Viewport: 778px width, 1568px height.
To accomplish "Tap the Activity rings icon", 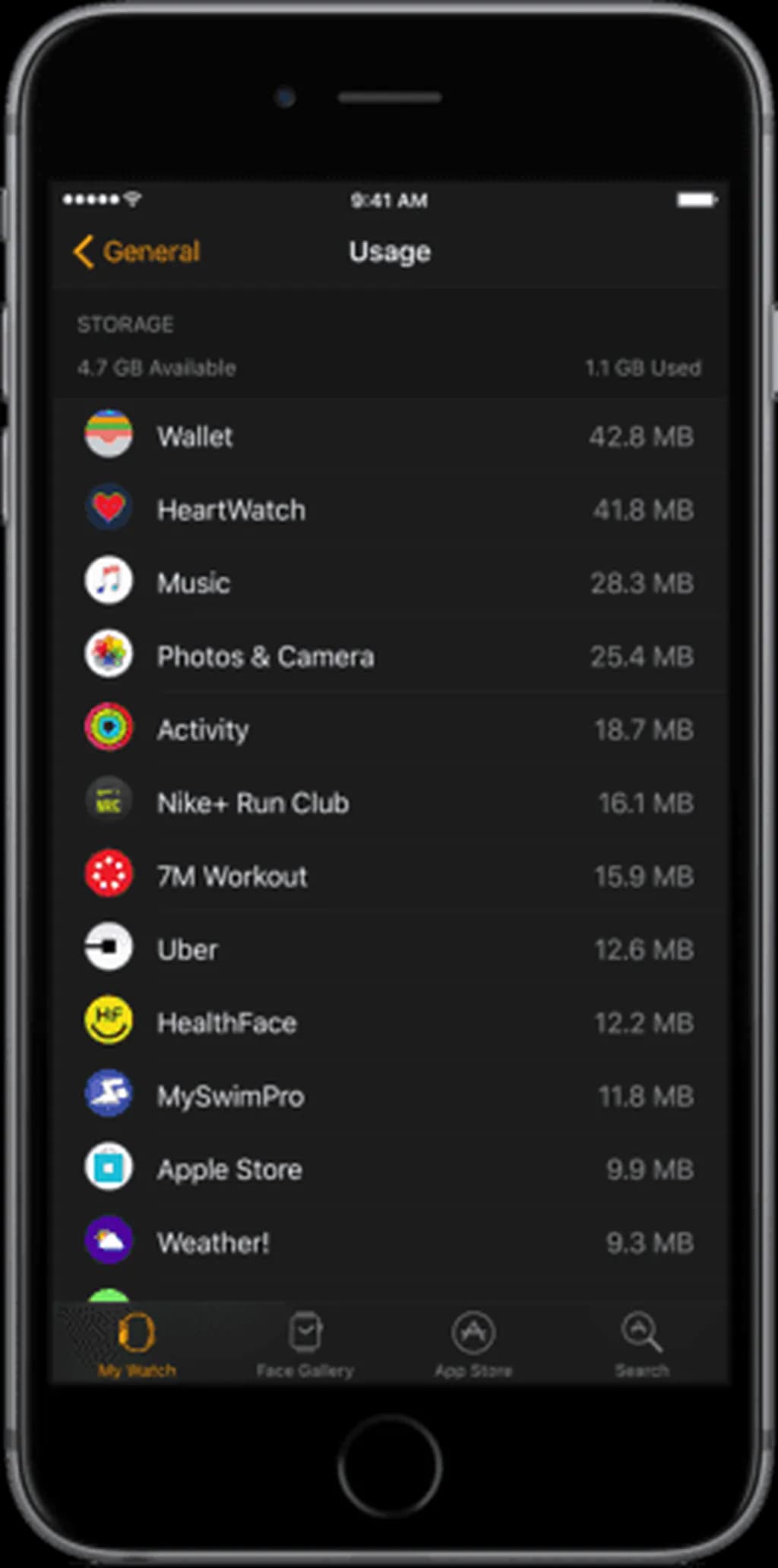I will [109, 727].
